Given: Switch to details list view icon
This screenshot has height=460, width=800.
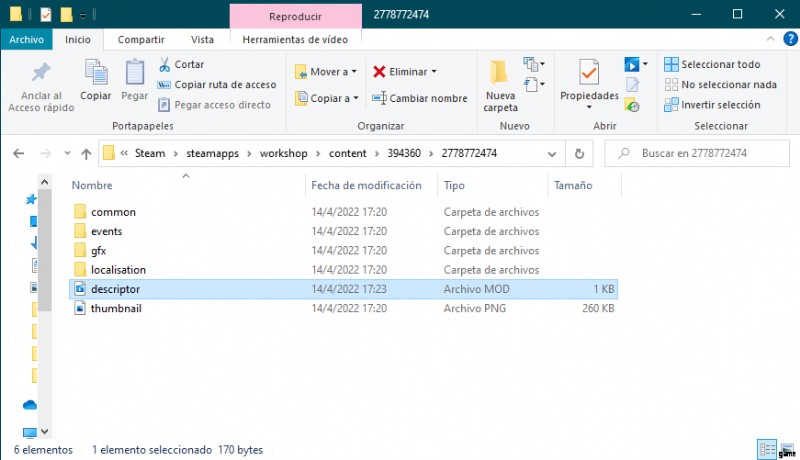Looking at the screenshot, I should (765, 448).
